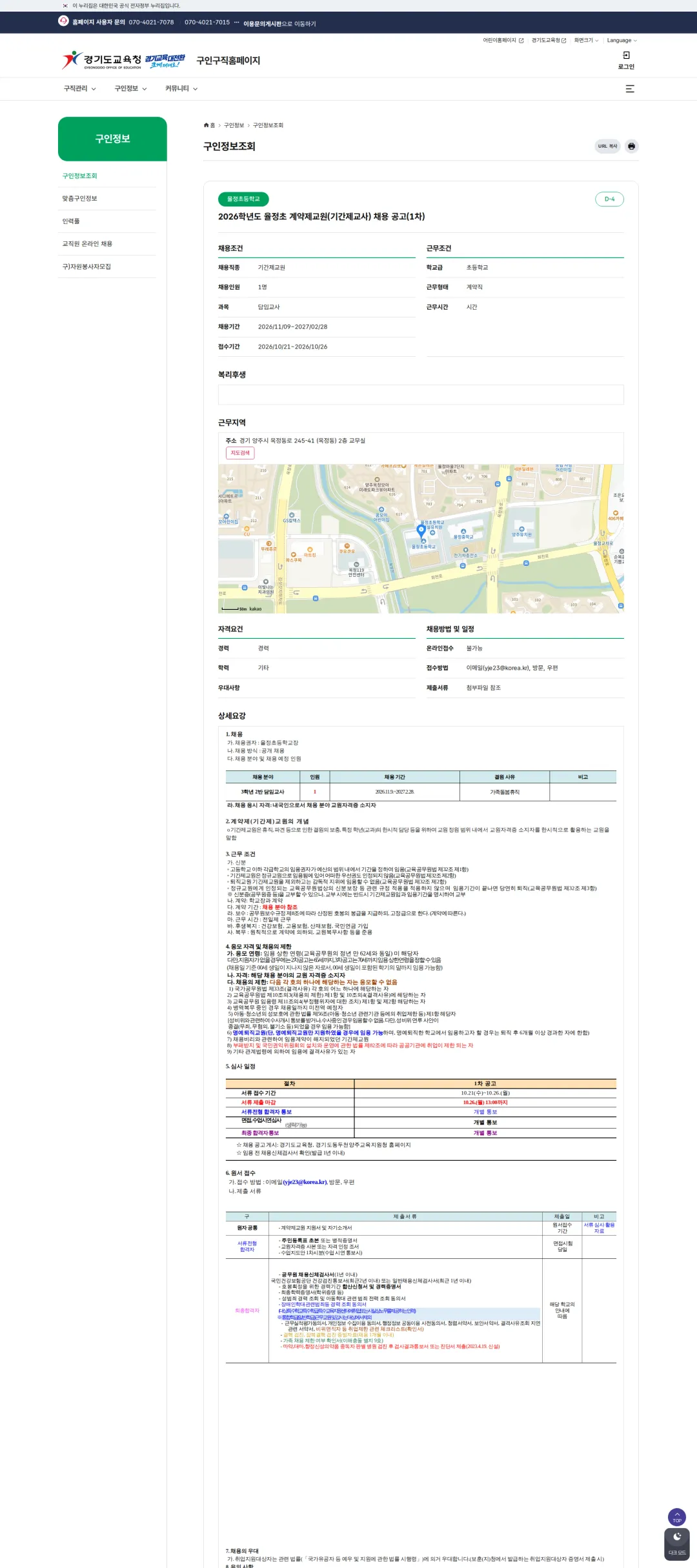Click the phone number 070-4021-7015
Viewport: 697px width, 1568px height.
pos(207,22)
